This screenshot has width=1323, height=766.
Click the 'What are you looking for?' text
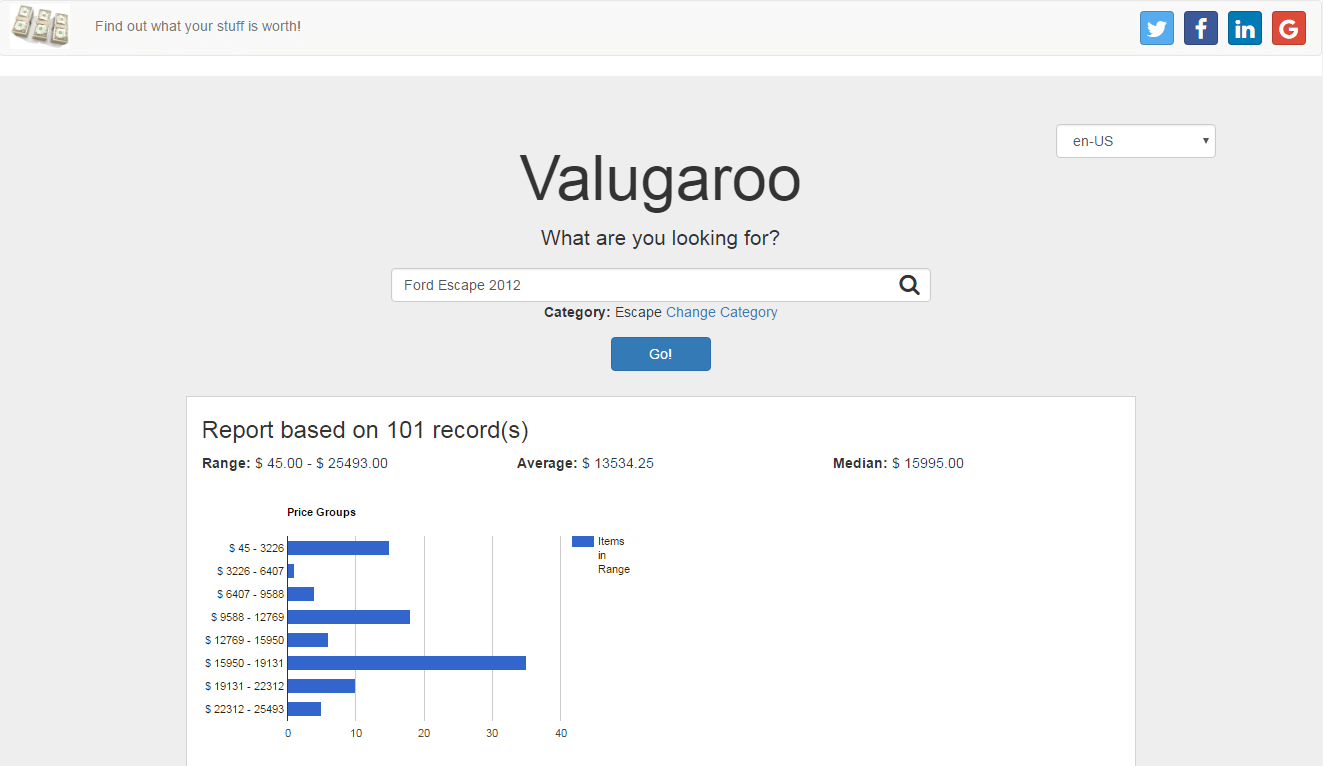click(660, 238)
